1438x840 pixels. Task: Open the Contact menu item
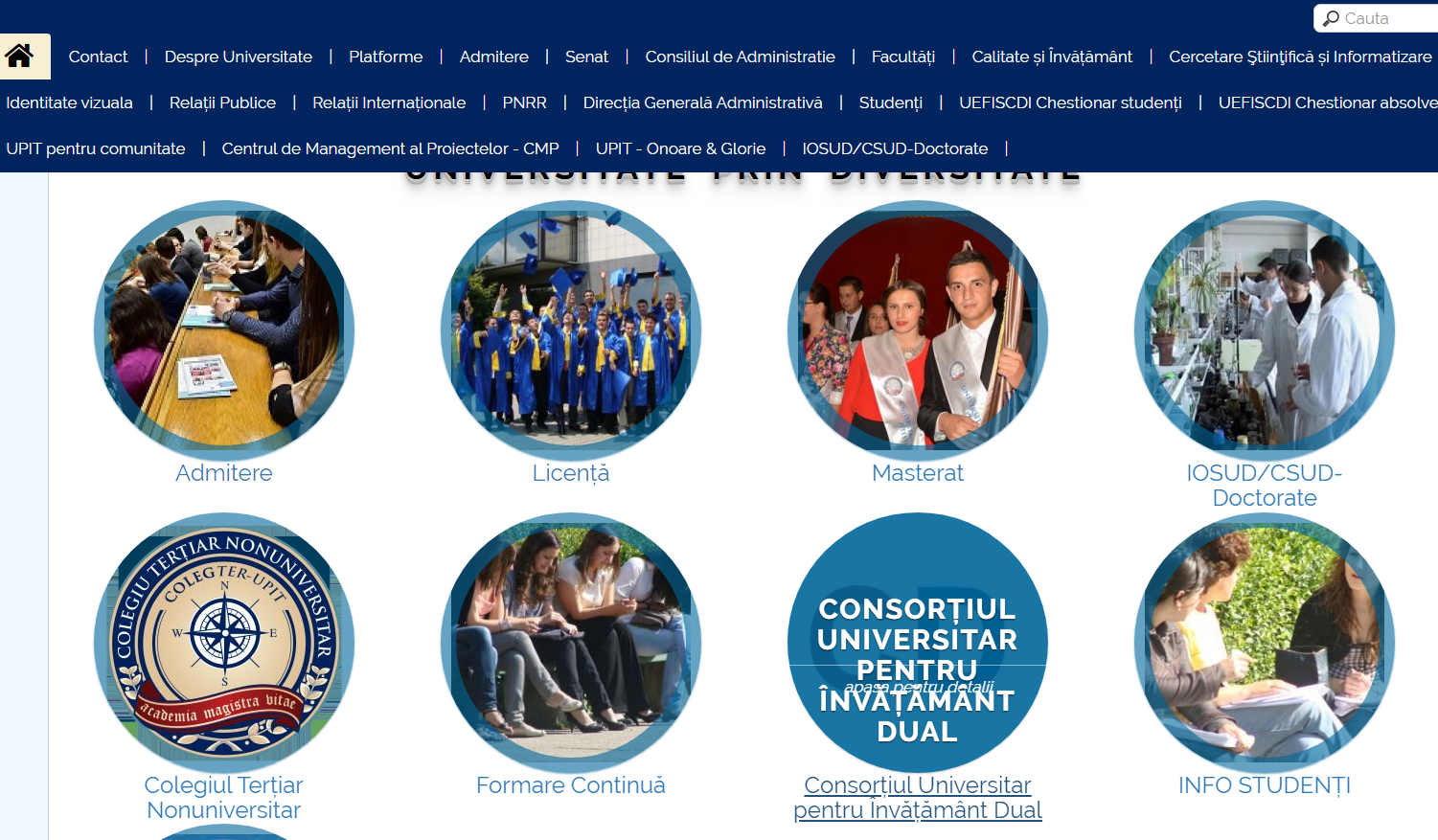[98, 57]
